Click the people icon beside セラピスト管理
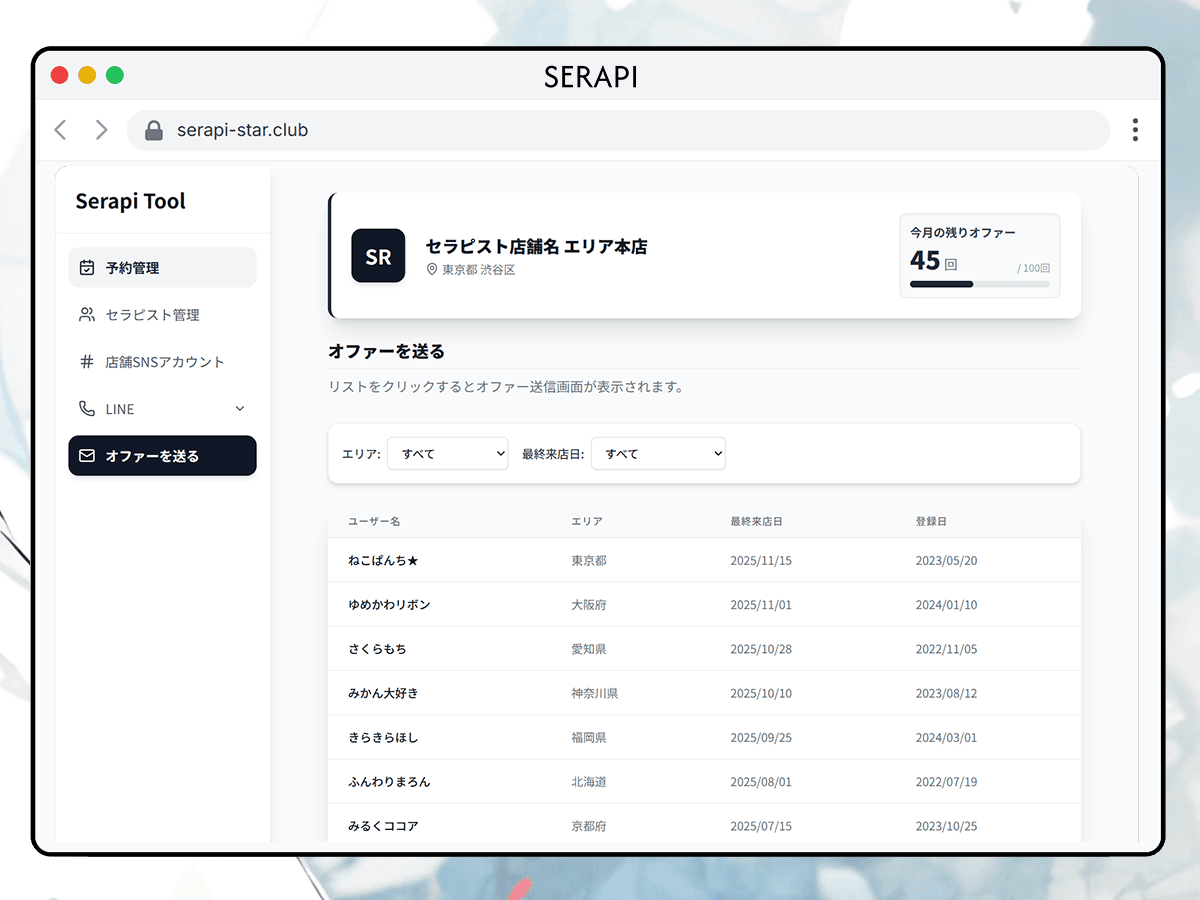The image size is (1200, 900). tap(87, 314)
